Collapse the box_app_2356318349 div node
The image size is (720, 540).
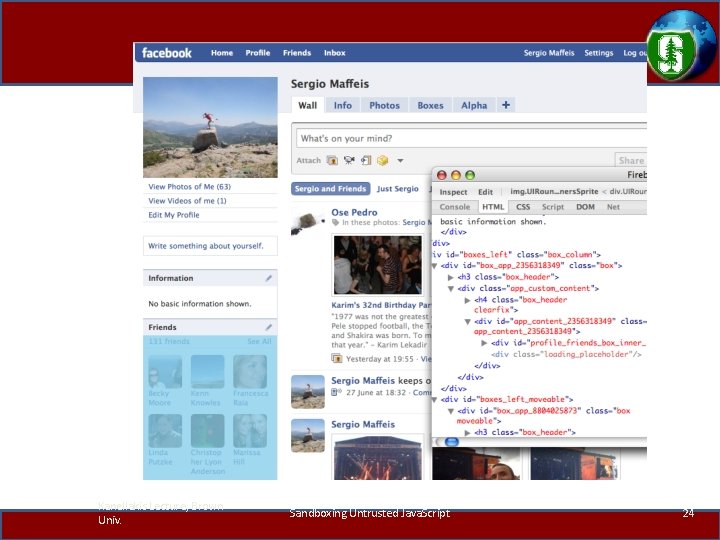[434, 266]
